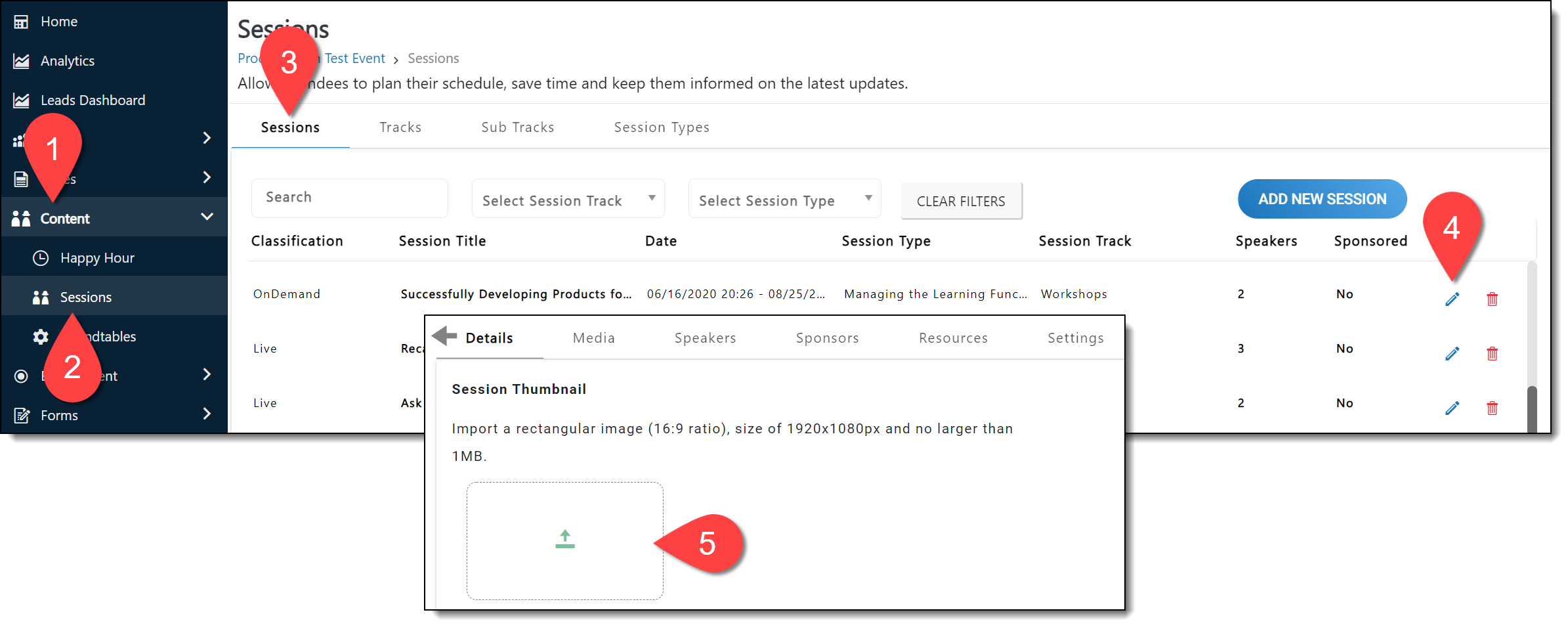Click the edit pencil for the OnDemand session
1568x627 pixels.
[x=1452, y=299]
